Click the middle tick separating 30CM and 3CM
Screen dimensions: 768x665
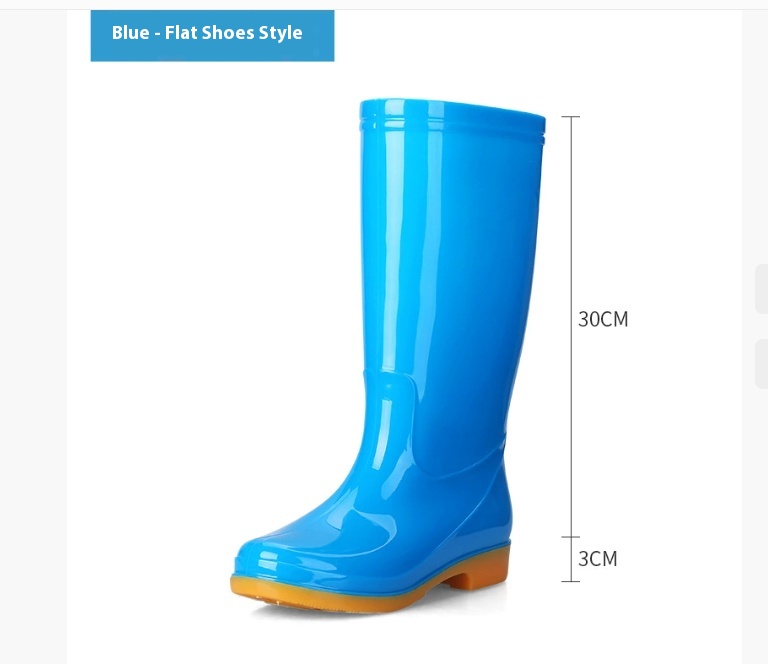pos(571,537)
